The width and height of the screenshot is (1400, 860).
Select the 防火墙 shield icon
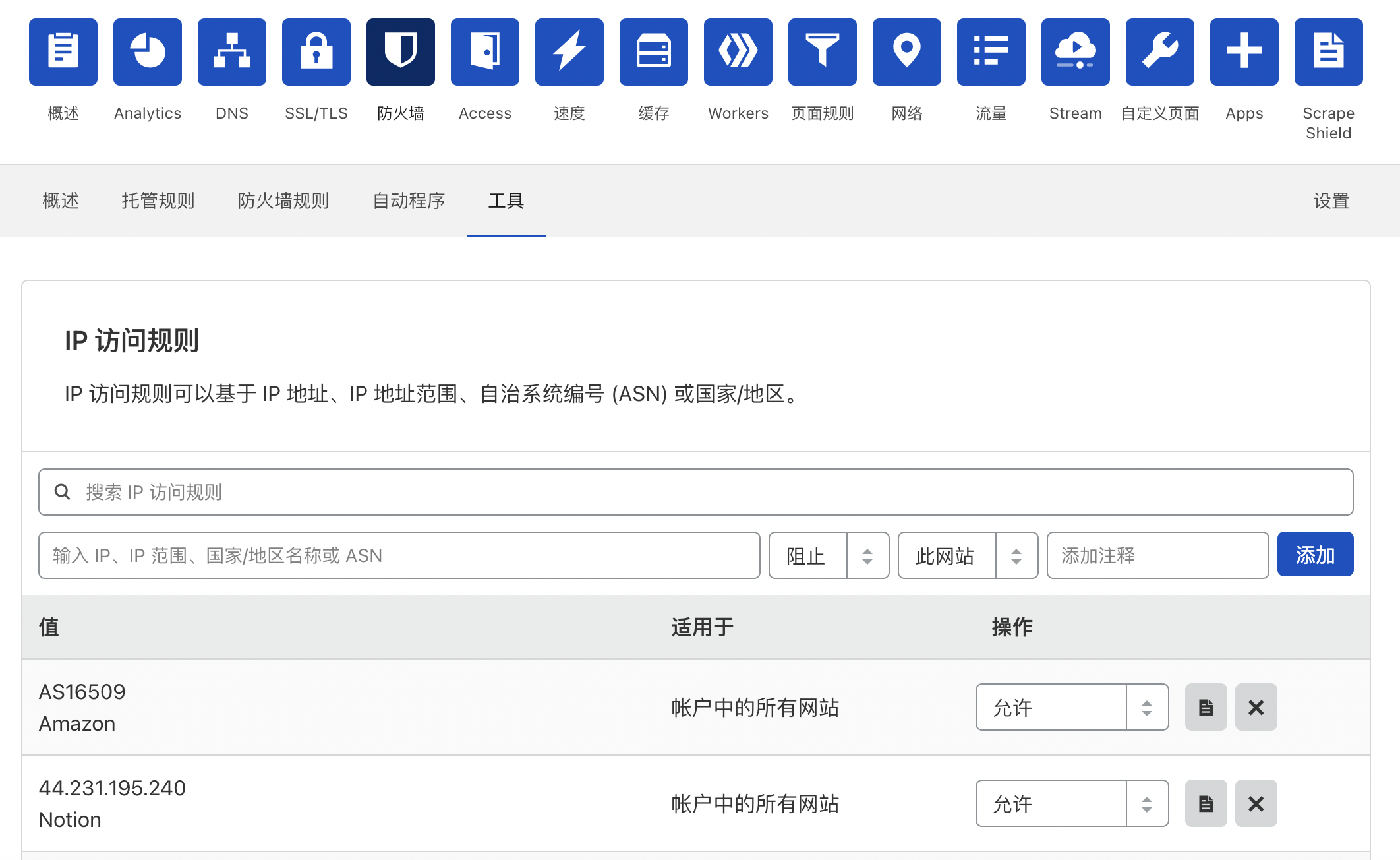click(401, 52)
